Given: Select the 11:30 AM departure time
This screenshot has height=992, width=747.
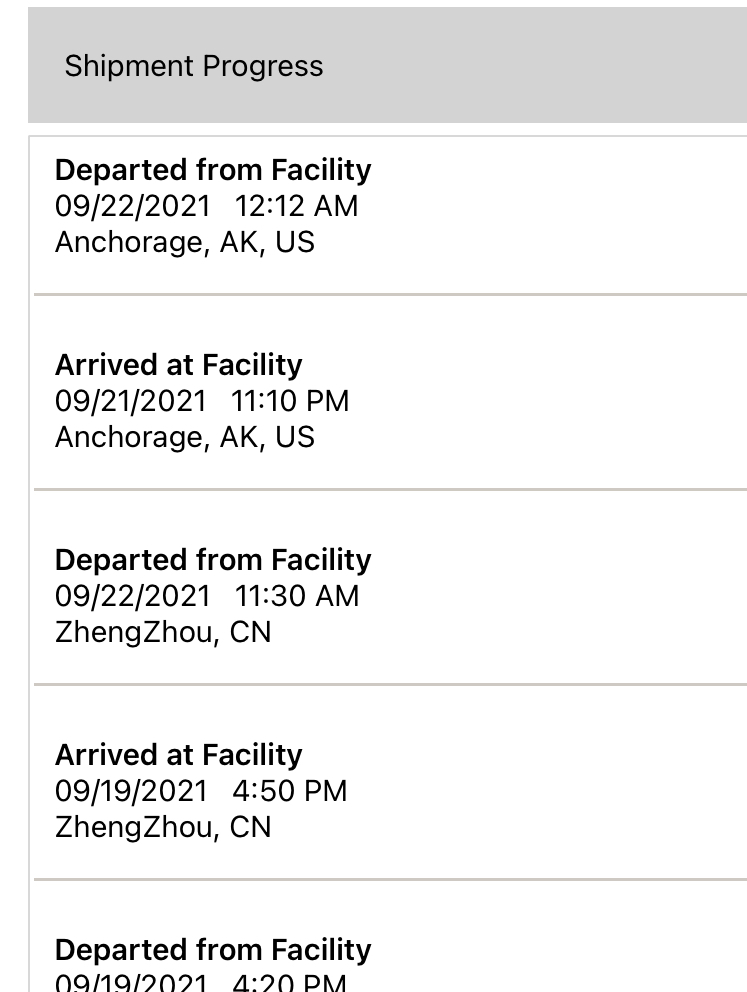Looking at the screenshot, I should pyautogui.click(x=297, y=596).
